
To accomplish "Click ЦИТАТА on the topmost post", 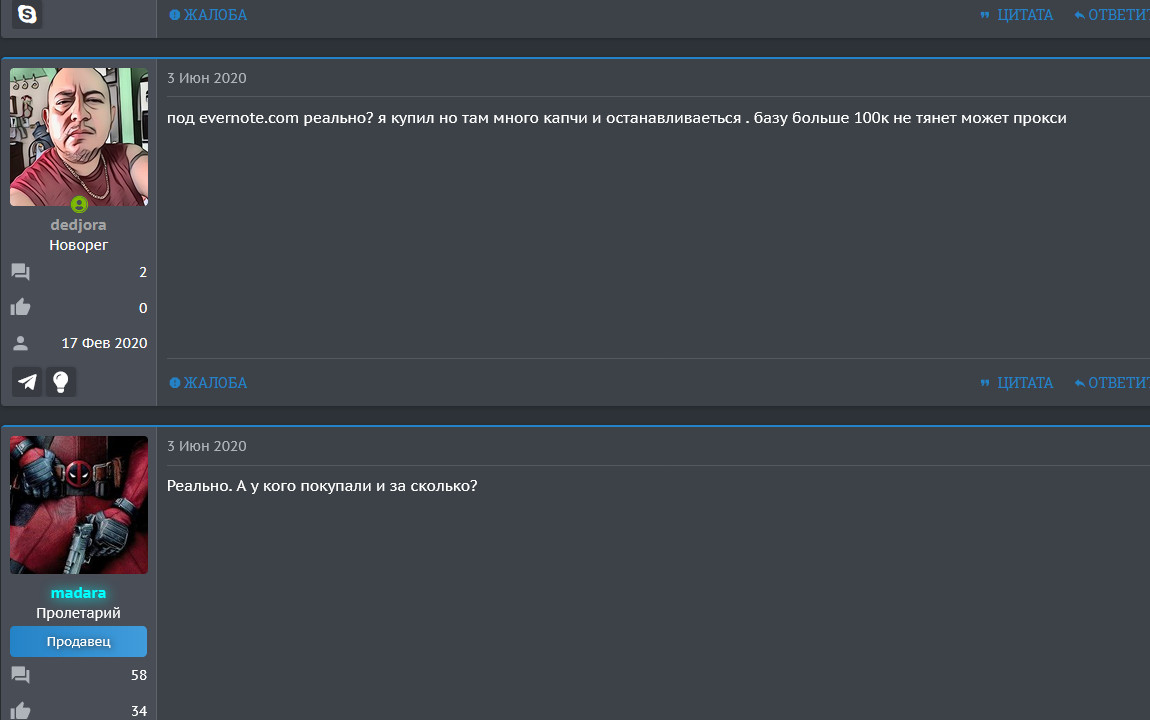I will tap(1017, 15).
